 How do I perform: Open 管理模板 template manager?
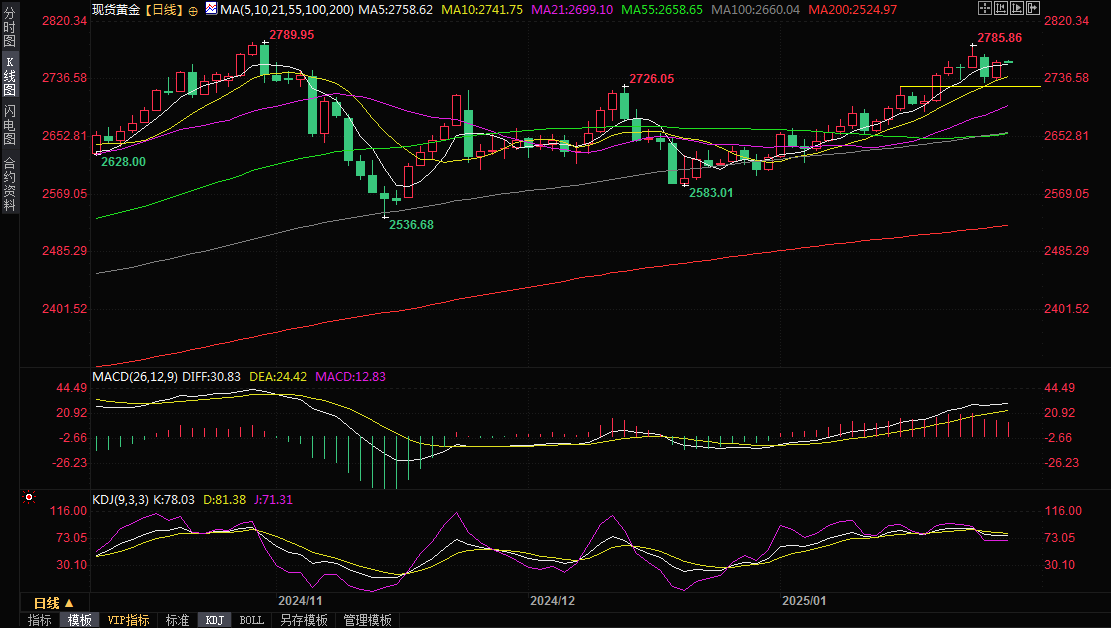tap(368, 620)
